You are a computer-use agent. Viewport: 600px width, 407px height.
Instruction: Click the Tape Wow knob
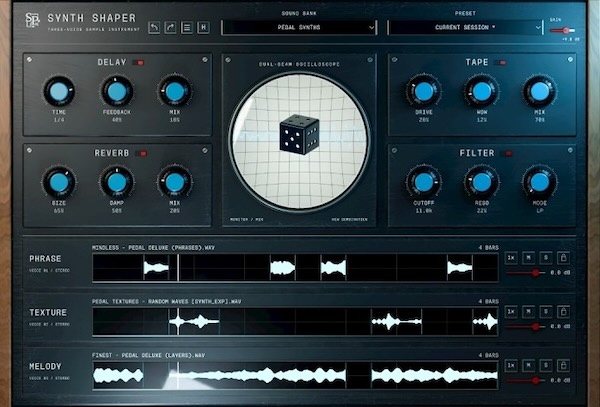coord(482,91)
